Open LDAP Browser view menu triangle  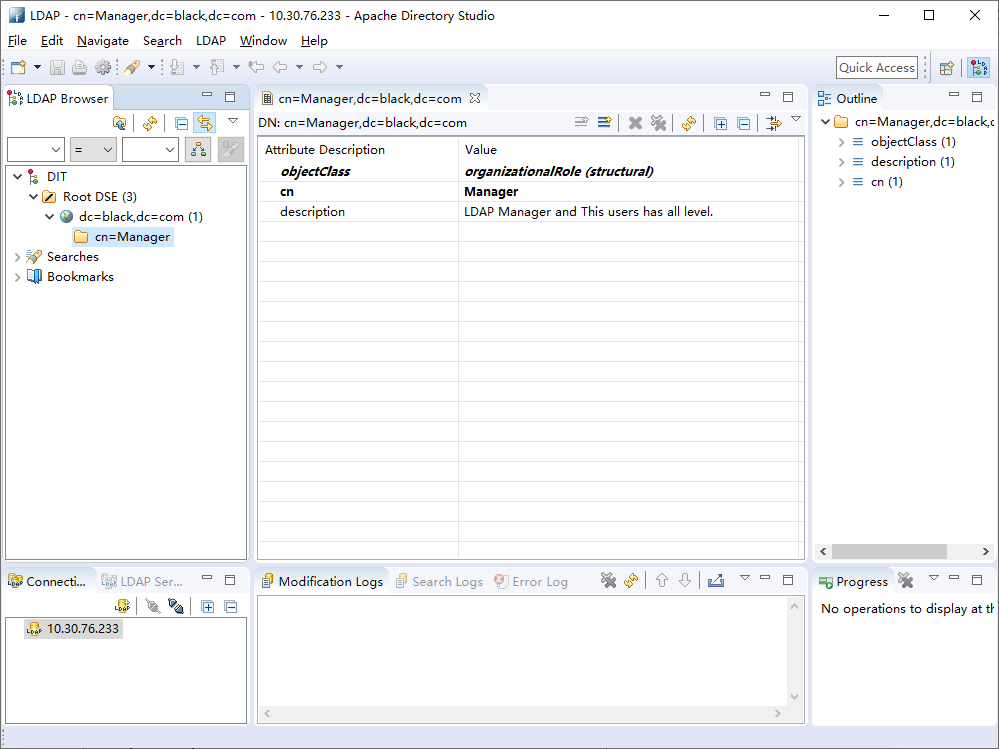(x=233, y=120)
